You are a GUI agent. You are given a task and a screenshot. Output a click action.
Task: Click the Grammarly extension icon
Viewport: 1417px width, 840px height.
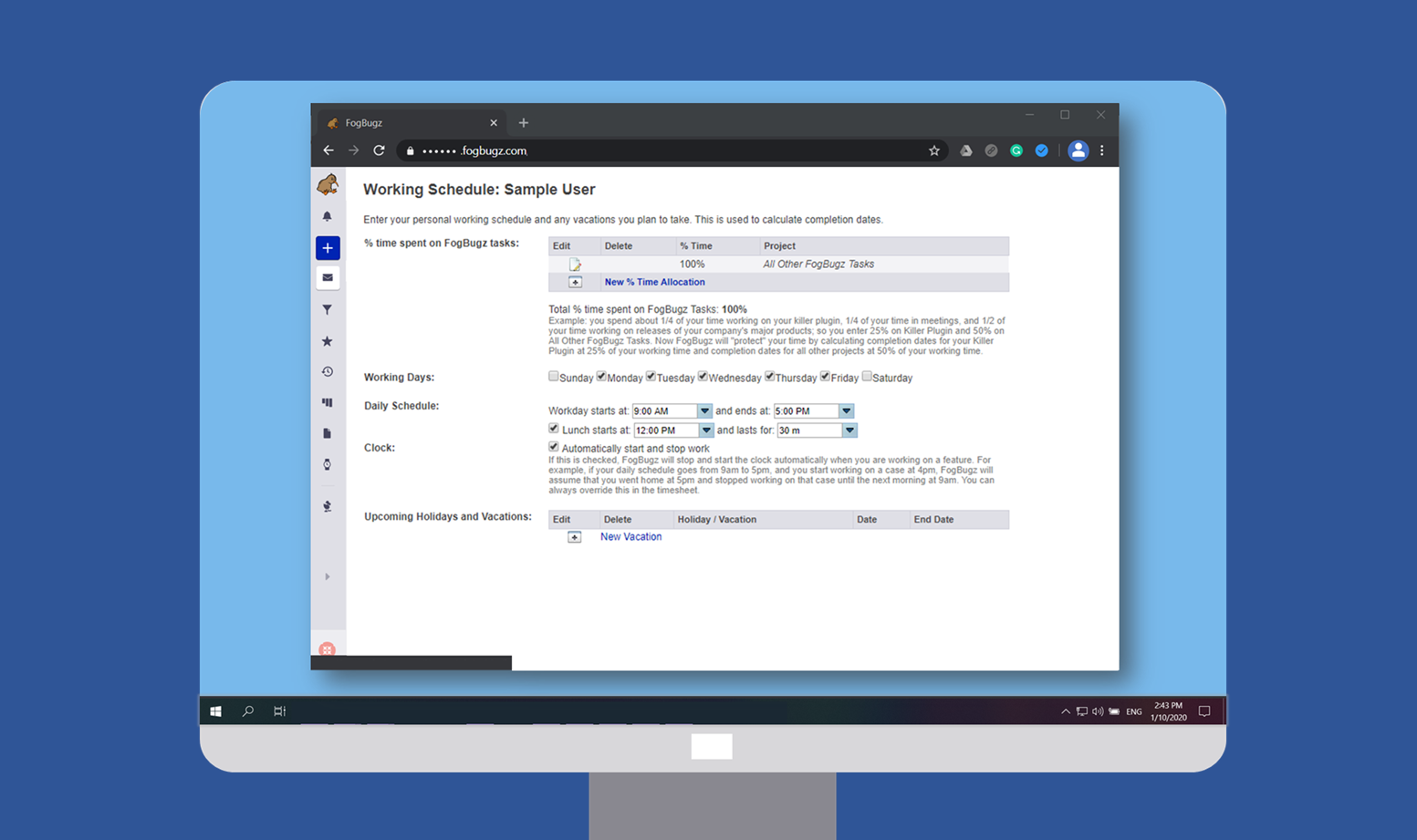pos(1016,150)
